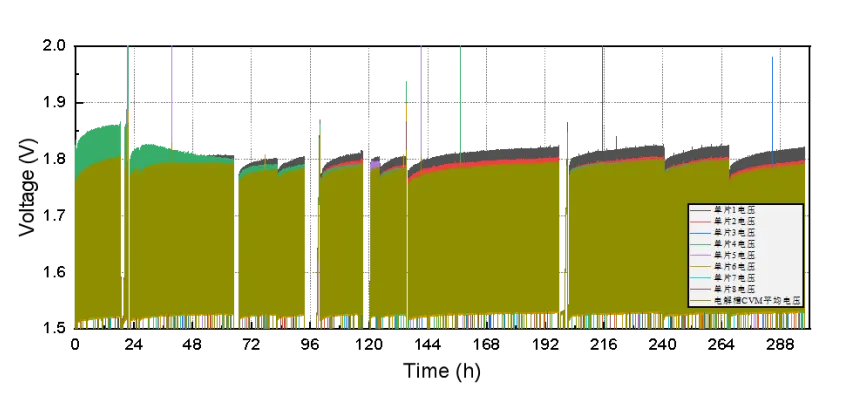
Task: Select legend entry 单片7电压
Action: [723, 278]
